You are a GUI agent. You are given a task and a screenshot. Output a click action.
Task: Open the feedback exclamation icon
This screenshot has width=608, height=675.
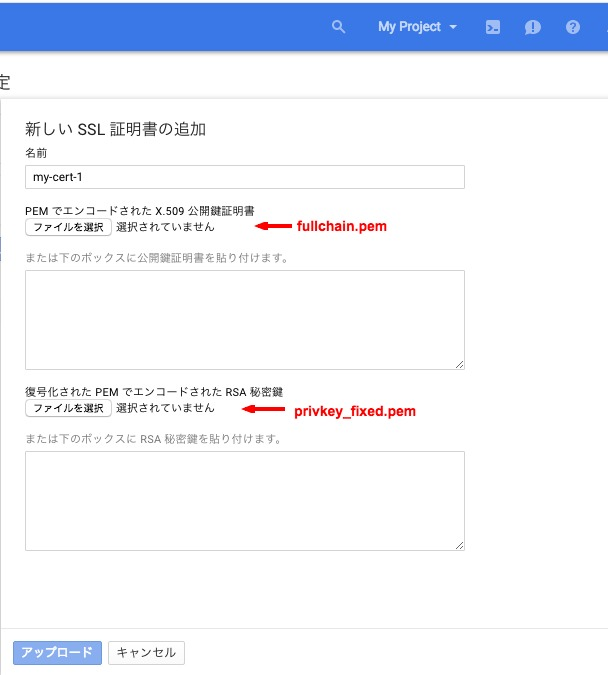[x=533, y=27]
